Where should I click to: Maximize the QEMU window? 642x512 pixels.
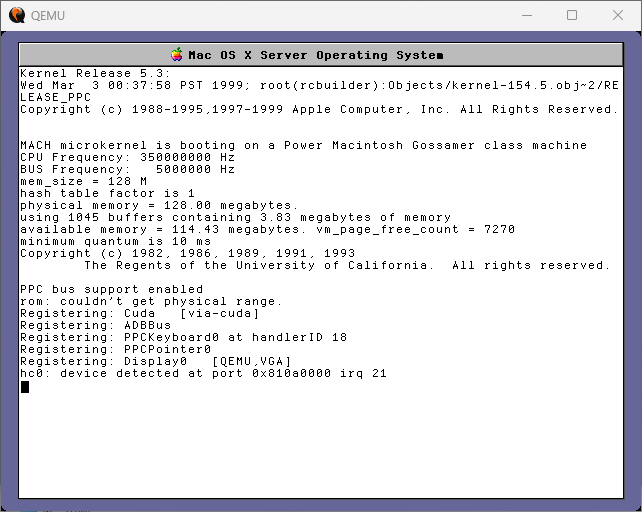pyautogui.click(x=572, y=15)
